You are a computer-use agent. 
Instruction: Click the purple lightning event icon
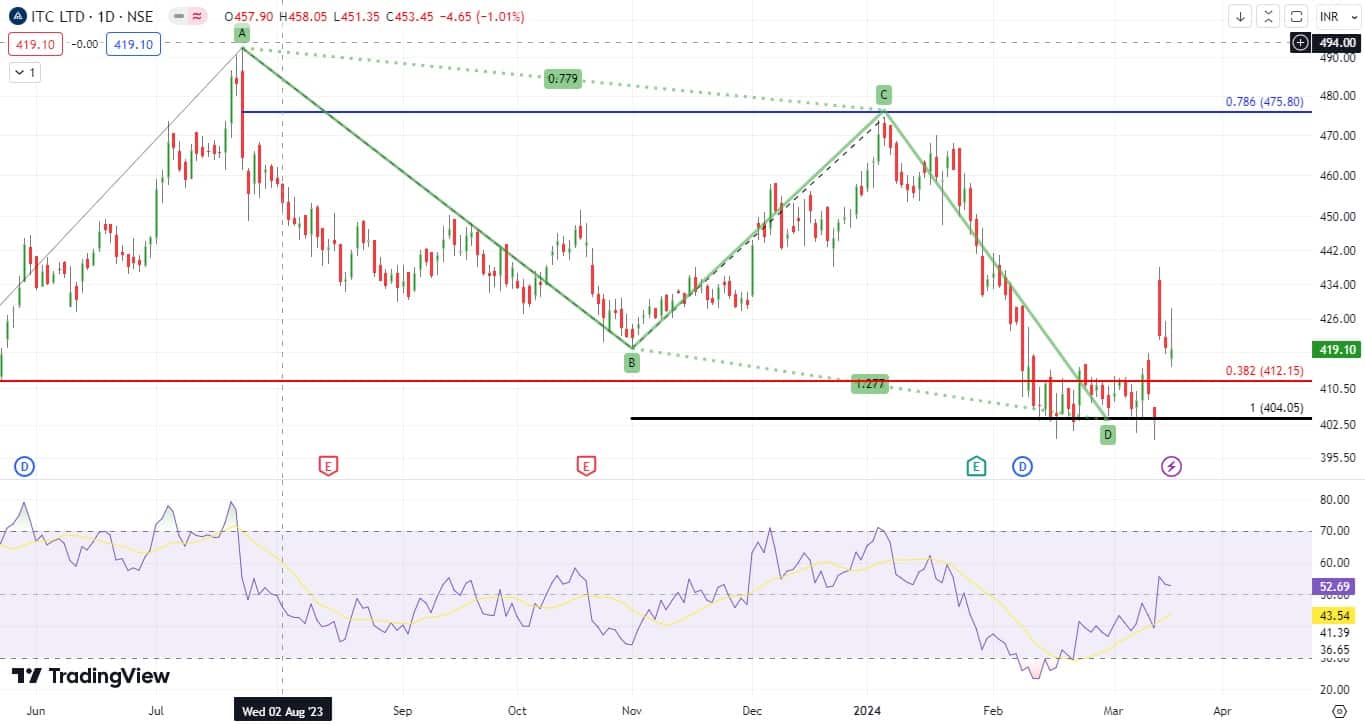click(x=1171, y=466)
